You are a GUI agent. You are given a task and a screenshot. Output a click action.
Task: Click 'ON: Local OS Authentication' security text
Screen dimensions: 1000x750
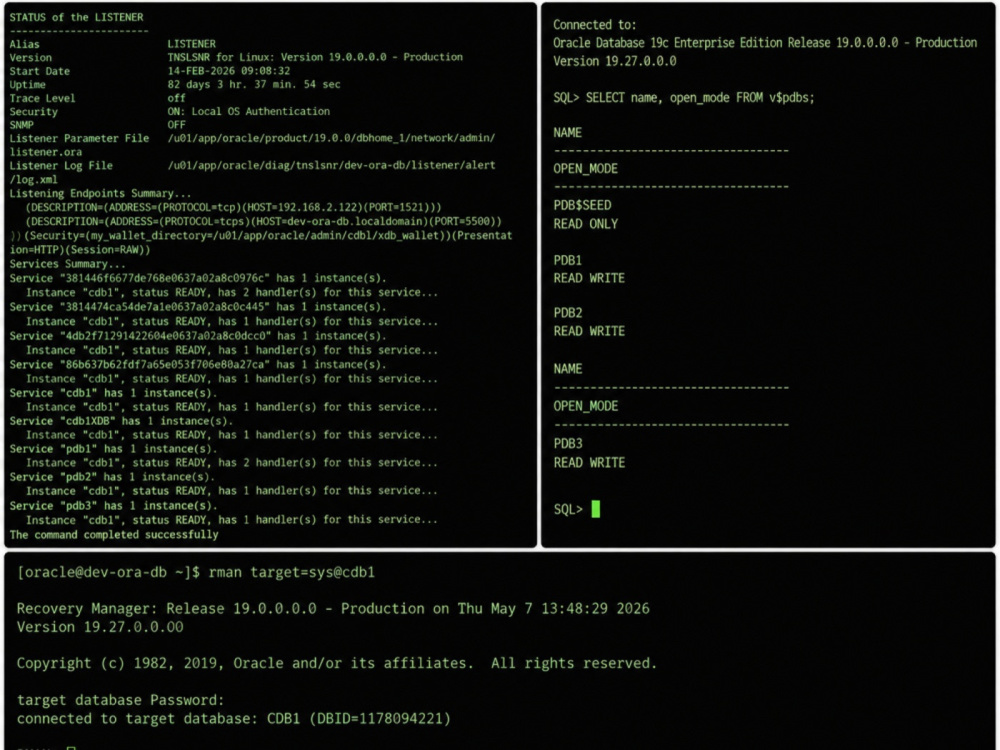coord(249,111)
